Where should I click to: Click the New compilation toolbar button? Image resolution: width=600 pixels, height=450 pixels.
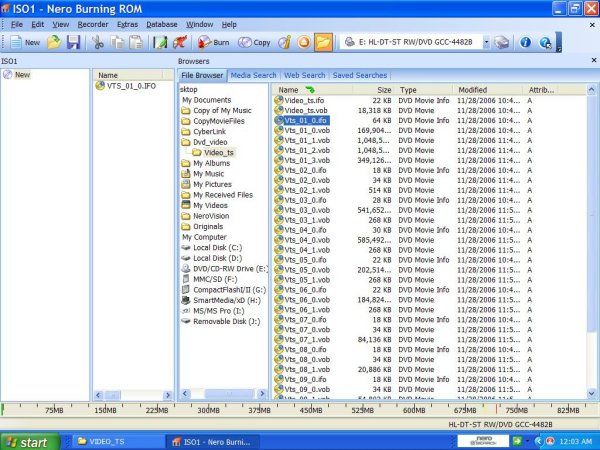(24, 42)
